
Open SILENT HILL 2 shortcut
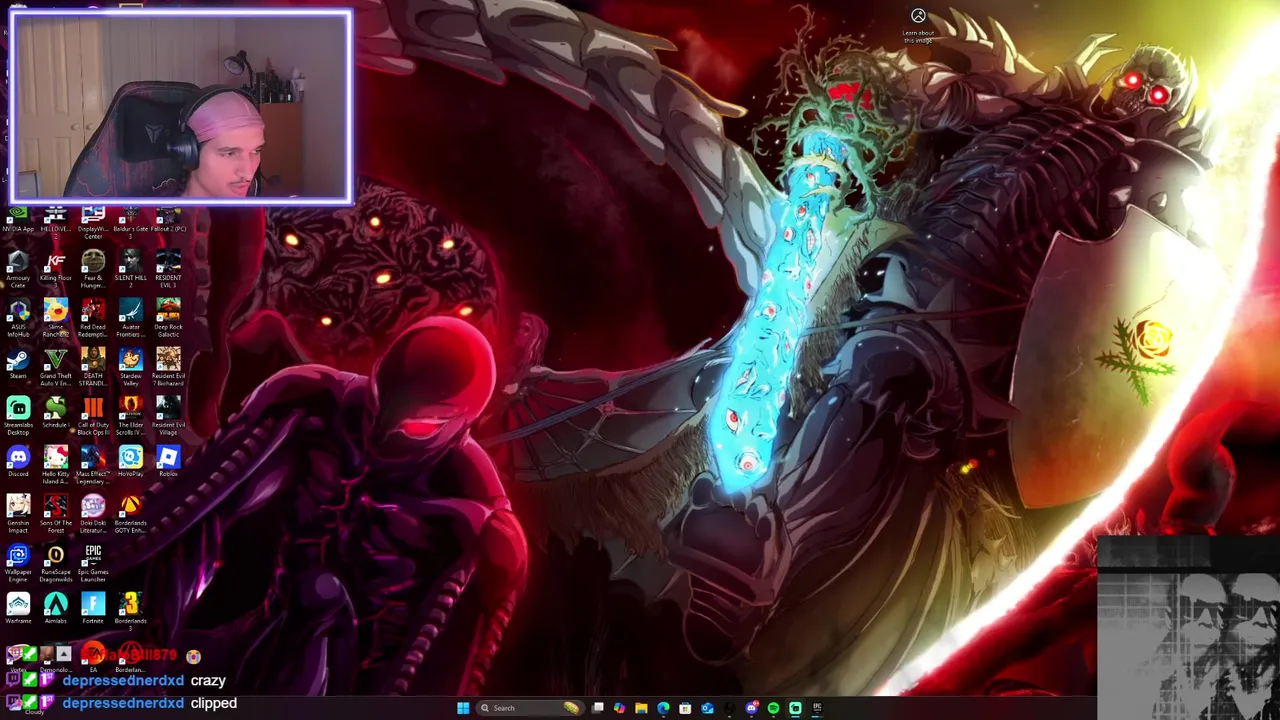tap(130, 268)
